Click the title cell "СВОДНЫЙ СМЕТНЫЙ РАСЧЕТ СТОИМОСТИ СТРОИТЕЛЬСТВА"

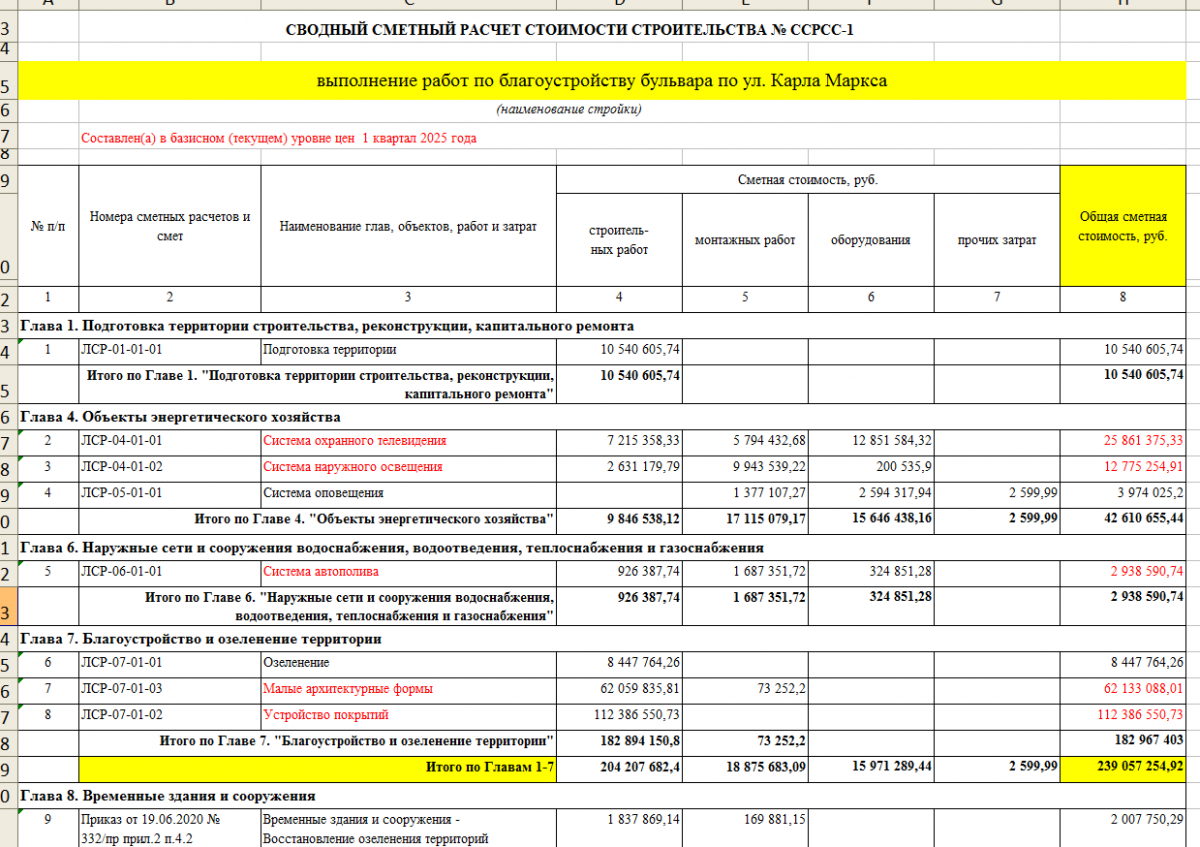click(x=569, y=29)
